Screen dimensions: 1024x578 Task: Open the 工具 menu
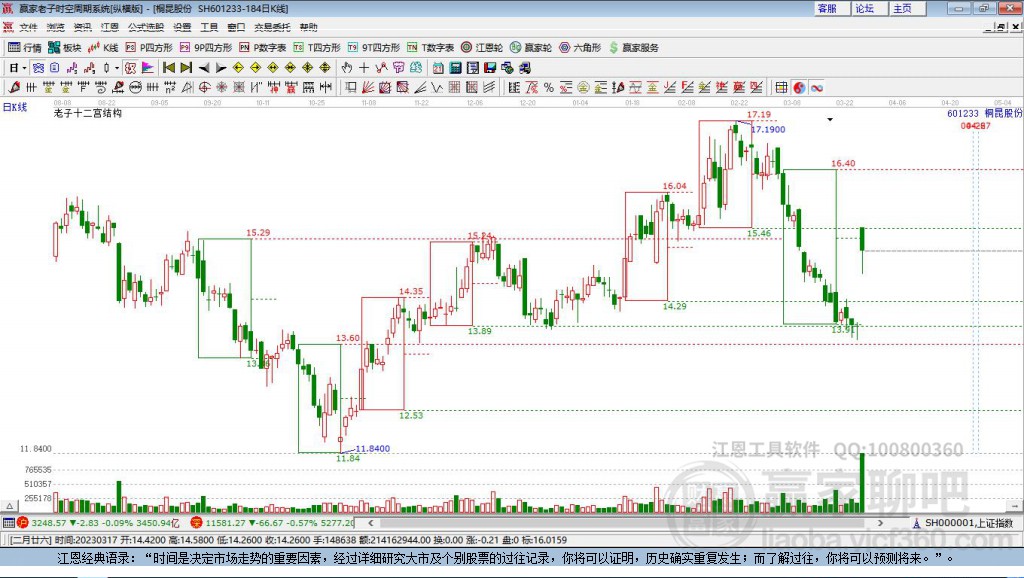point(209,27)
